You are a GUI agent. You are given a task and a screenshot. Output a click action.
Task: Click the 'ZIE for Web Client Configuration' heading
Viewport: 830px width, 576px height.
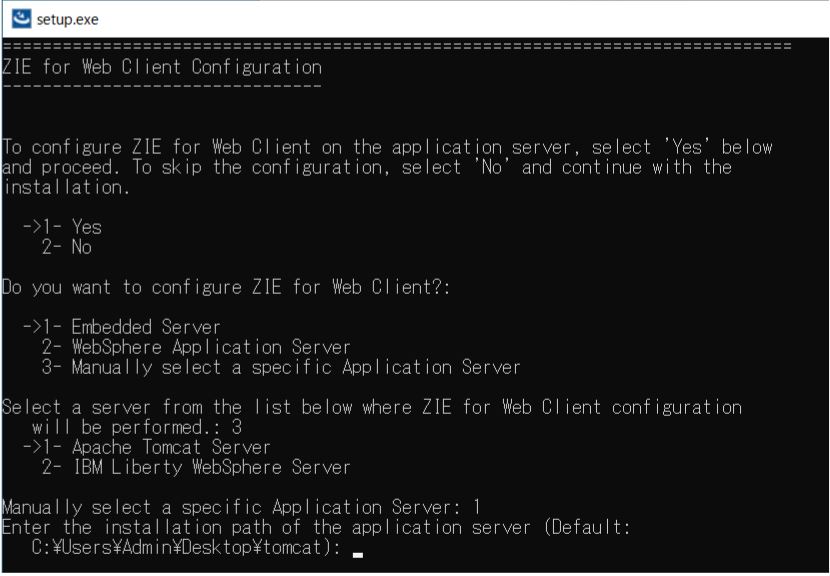click(162, 68)
